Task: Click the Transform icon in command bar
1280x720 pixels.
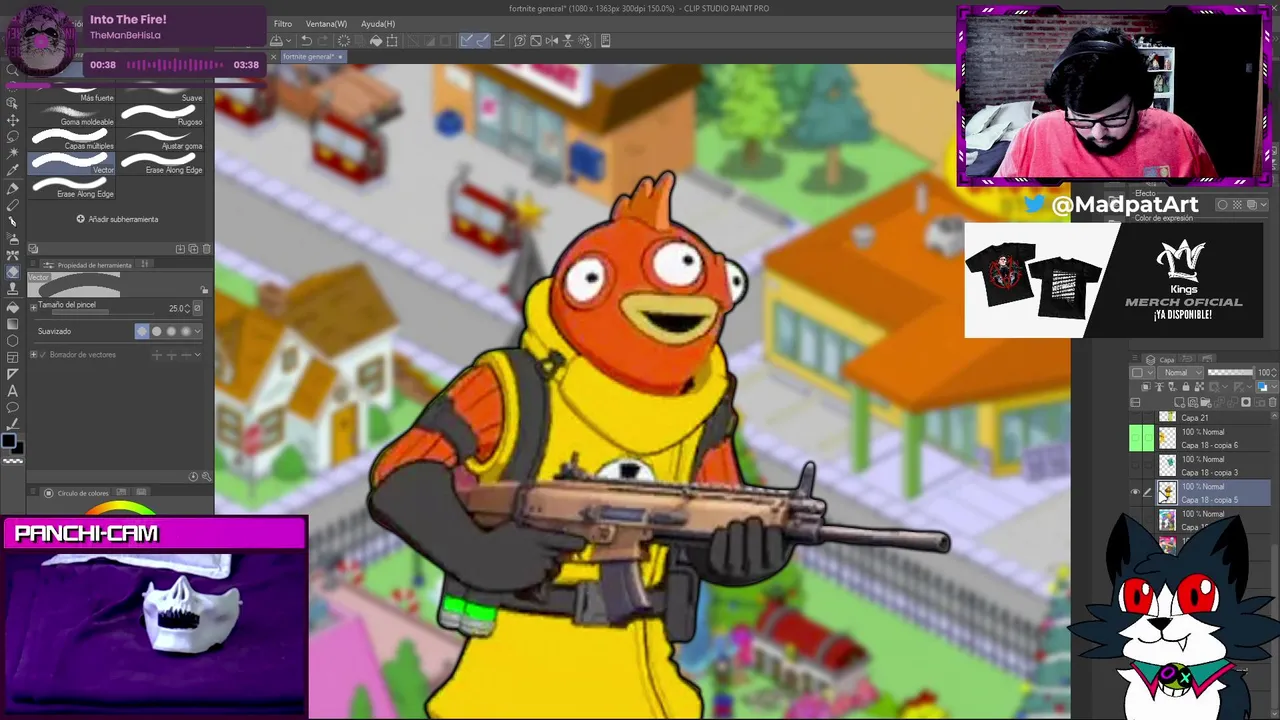Action: [x=392, y=41]
